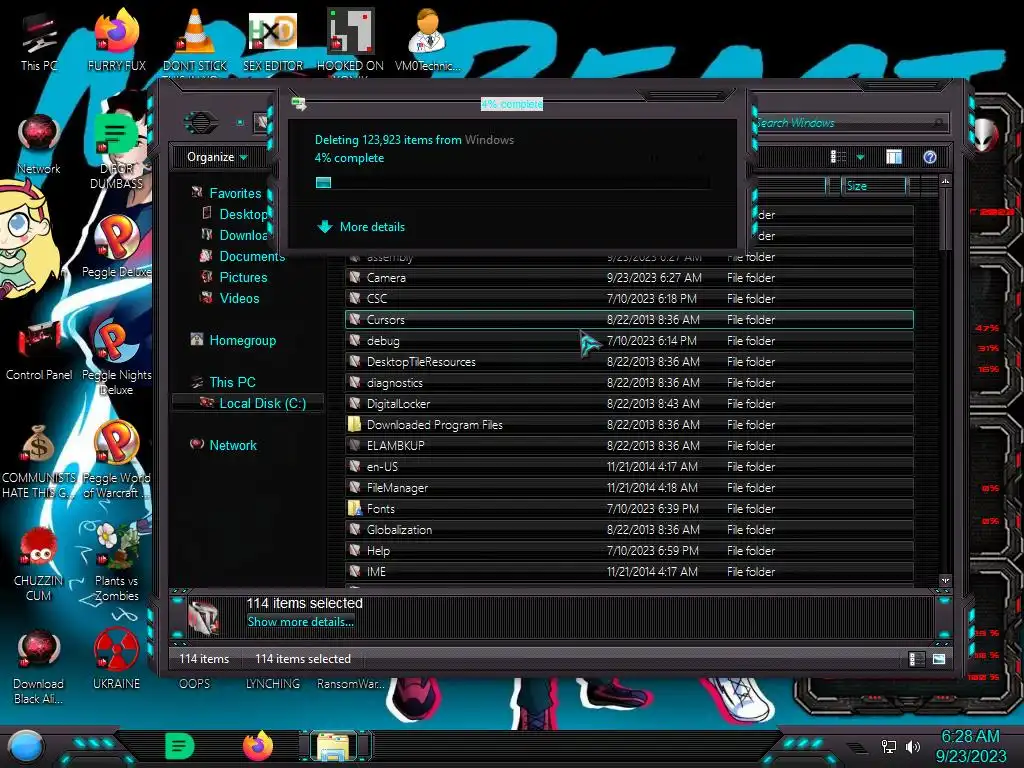
Task: Select the DigitalLocker folder row
Action: (x=629, y=404)
